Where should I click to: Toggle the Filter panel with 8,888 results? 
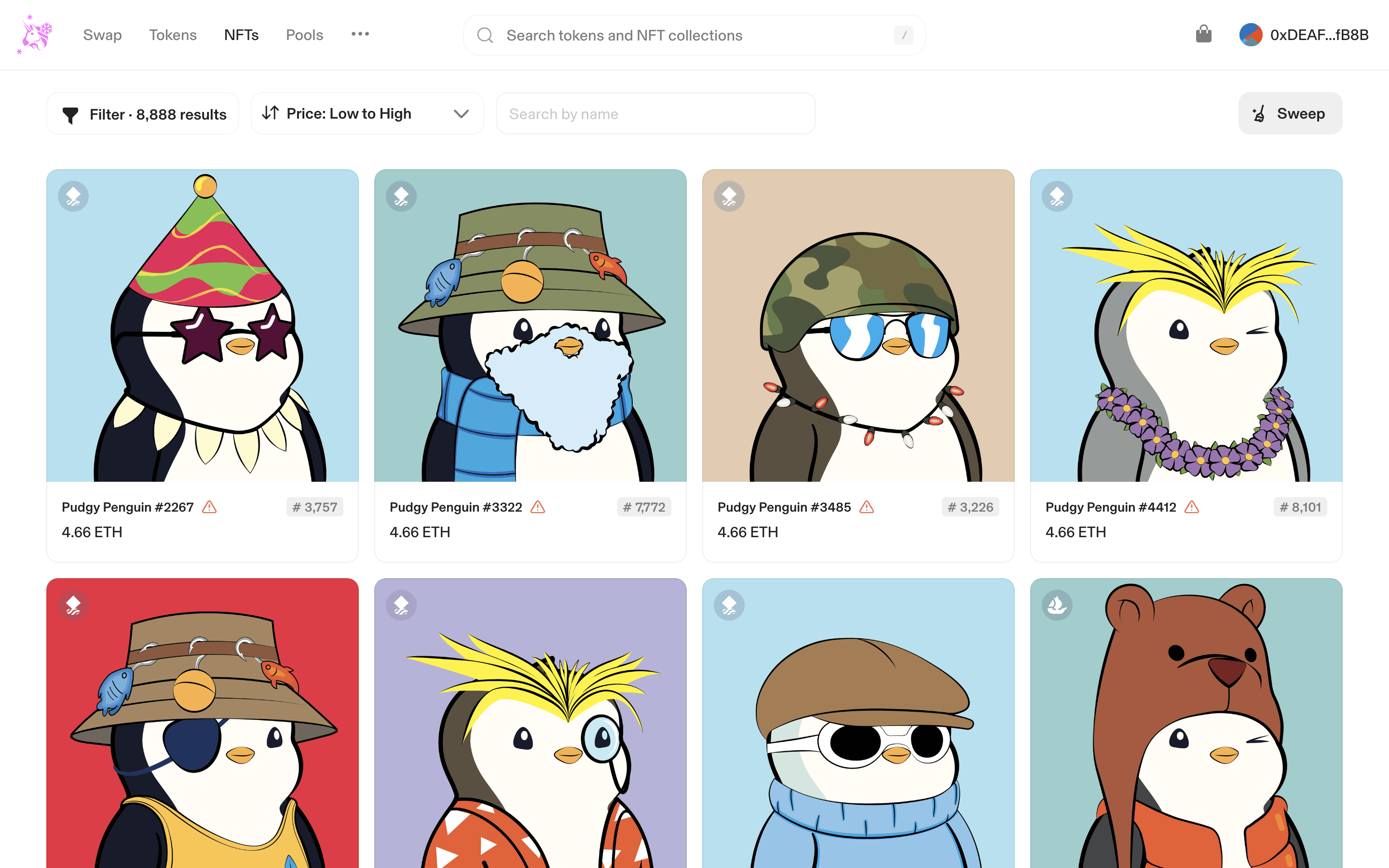pos(143,114)
